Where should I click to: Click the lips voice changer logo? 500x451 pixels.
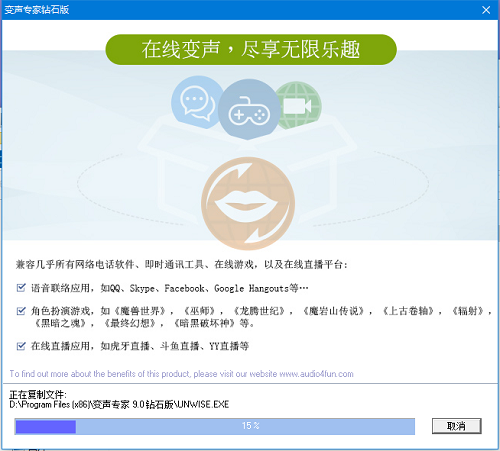(x=248, y=204)
